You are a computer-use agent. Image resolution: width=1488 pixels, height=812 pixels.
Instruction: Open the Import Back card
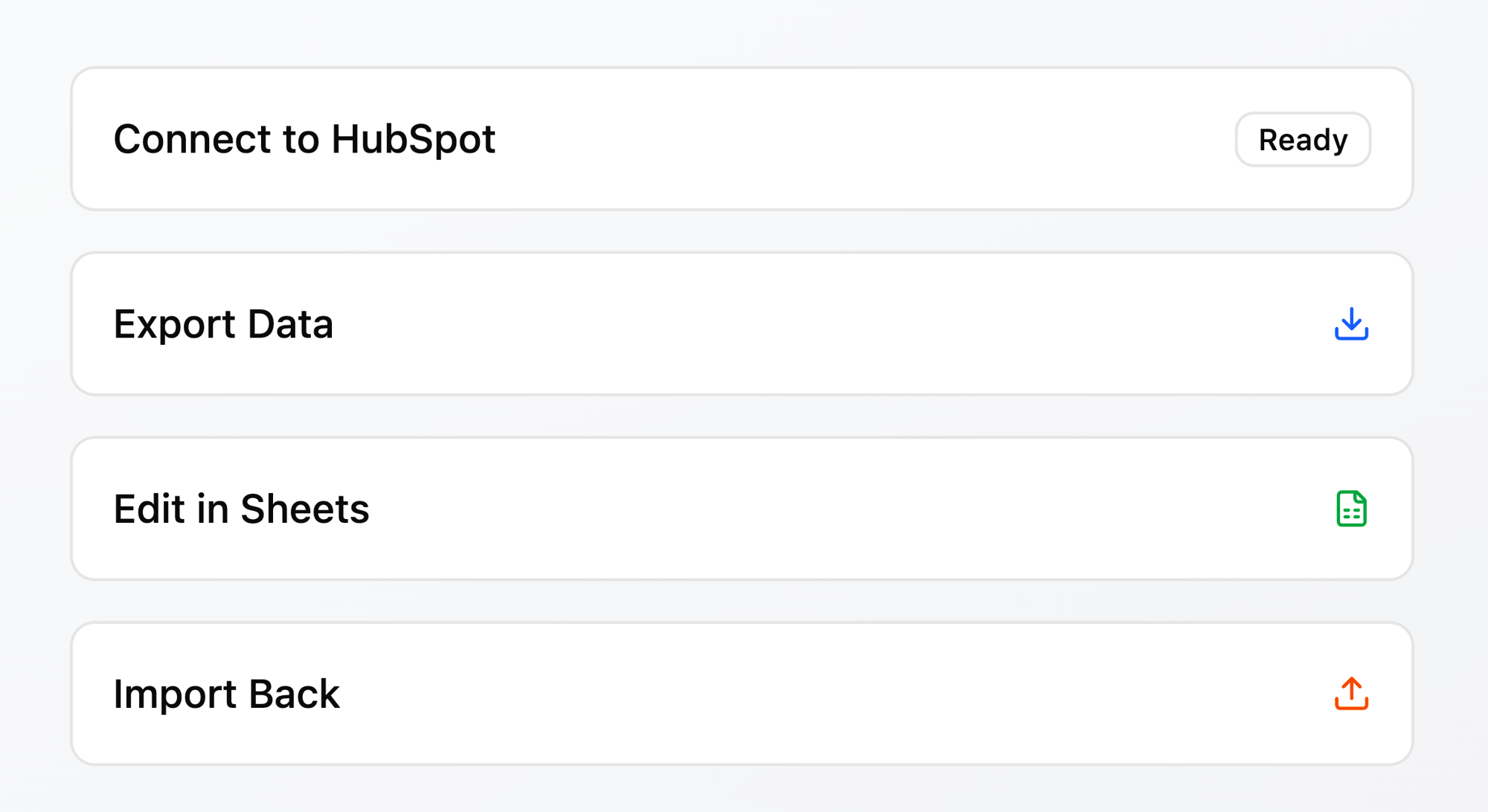coord(744,694)
